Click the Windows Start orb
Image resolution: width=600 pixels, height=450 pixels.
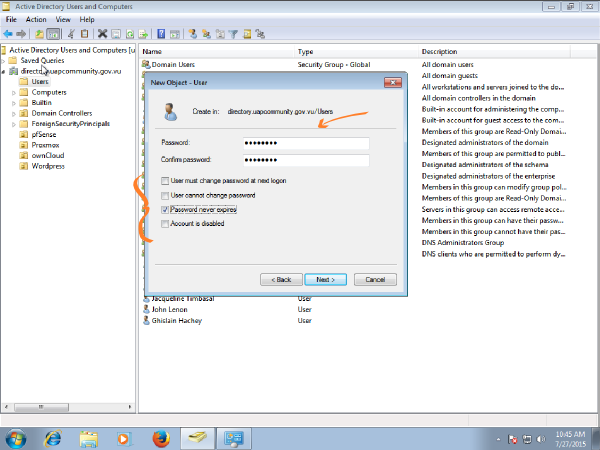[x=16, y=439]
